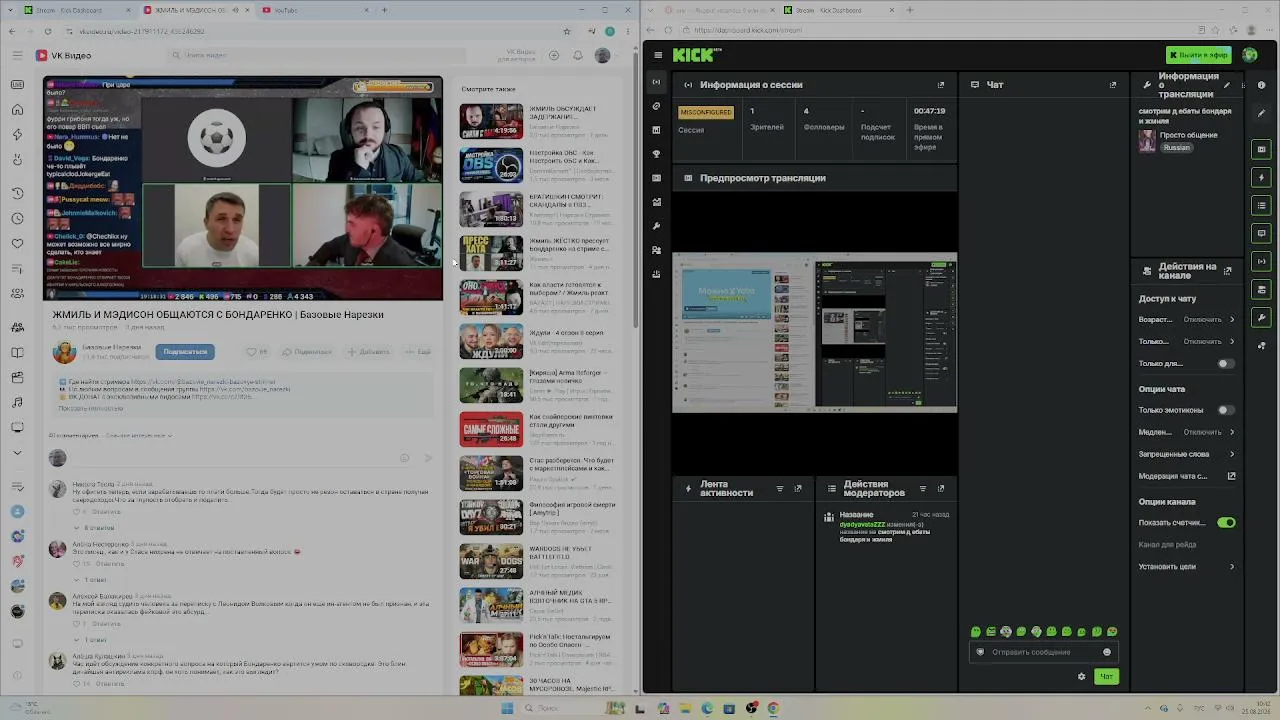Screen dimensions: 1280x720
Task: Open a new tab in the left browser
Action: pos(384,10)
